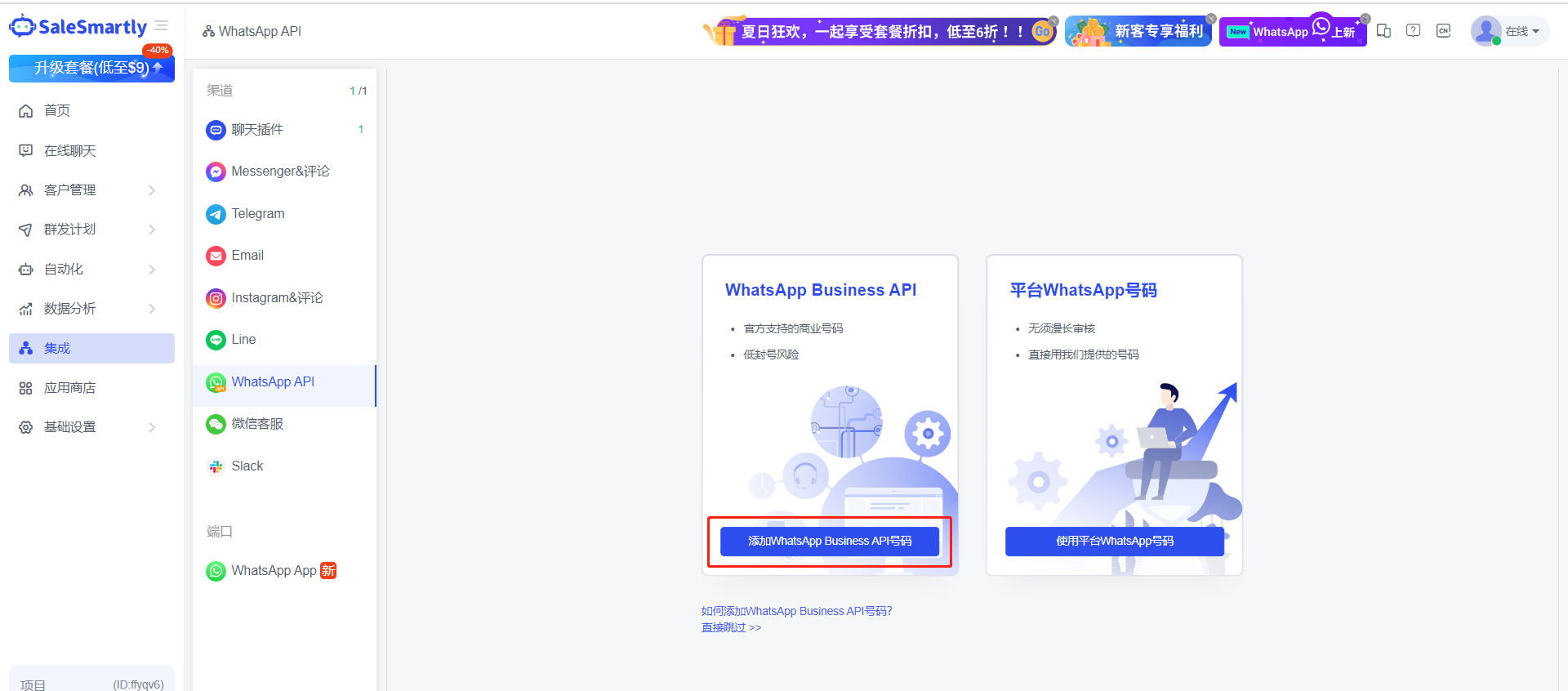Viewport: 1568px width, 691px height.
Task: Open 如何添加WhatsApp Business API号码 help link
Action: tap(796, 611)
